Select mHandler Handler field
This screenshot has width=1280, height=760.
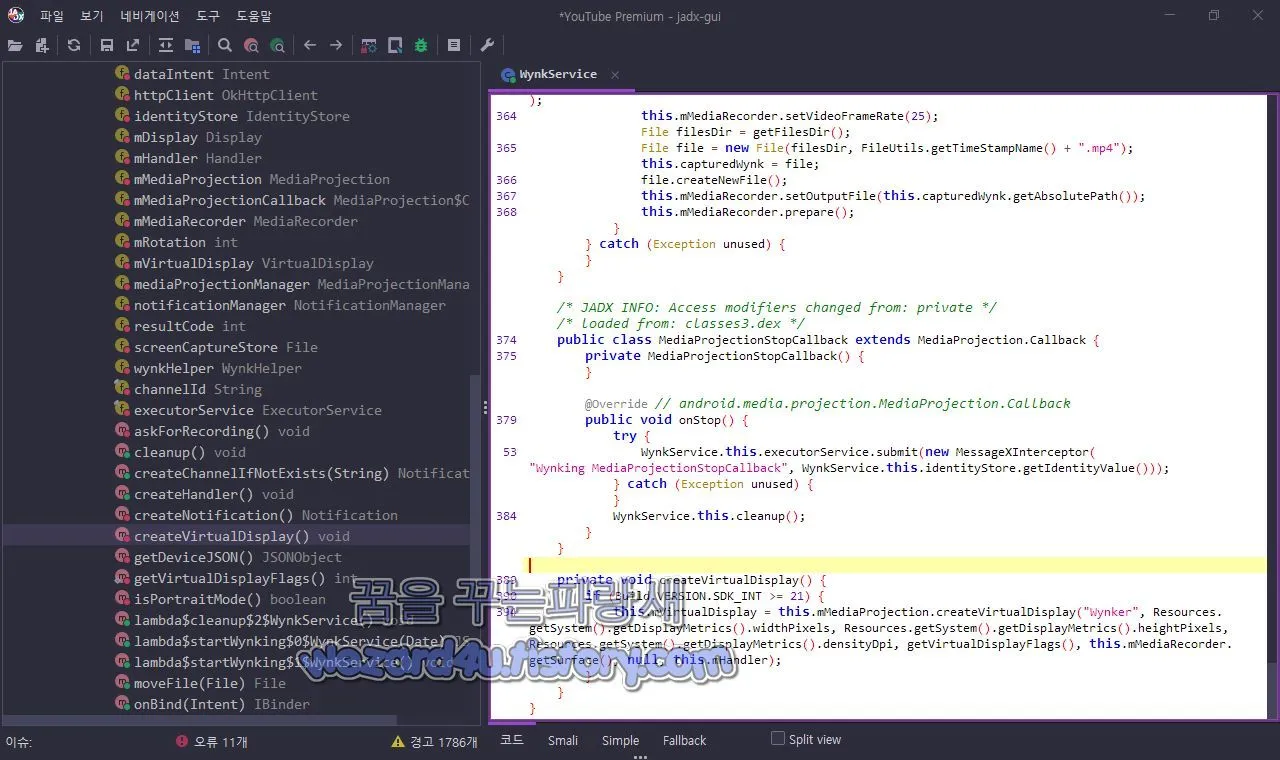[188, 158]
